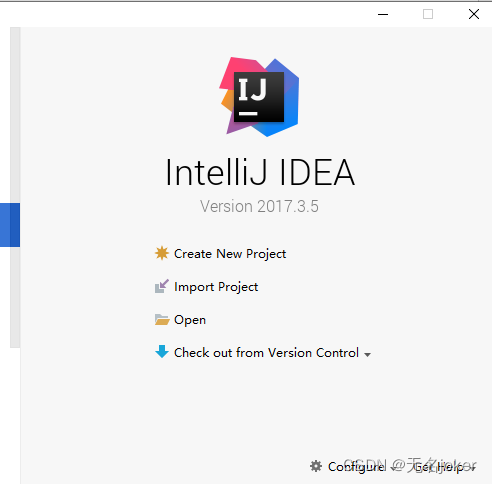Expand the Version Control dropdown arrow
492x484 pixels.
367,355
